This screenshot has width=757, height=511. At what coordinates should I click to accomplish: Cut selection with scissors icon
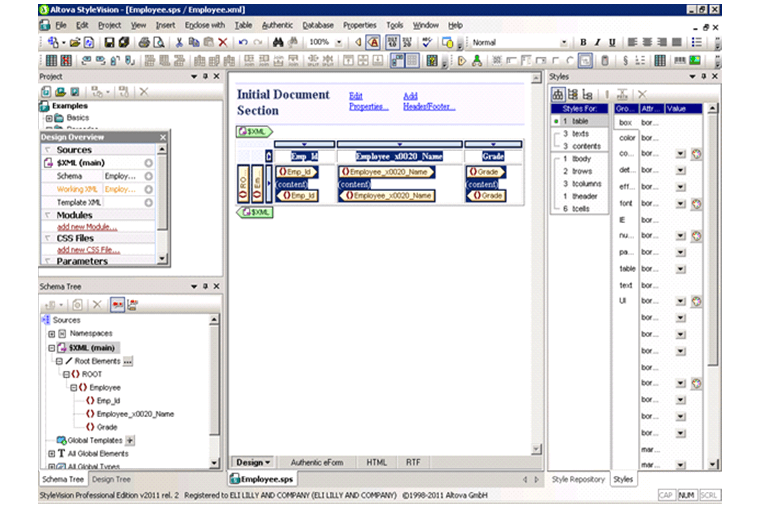coord(179,43)
